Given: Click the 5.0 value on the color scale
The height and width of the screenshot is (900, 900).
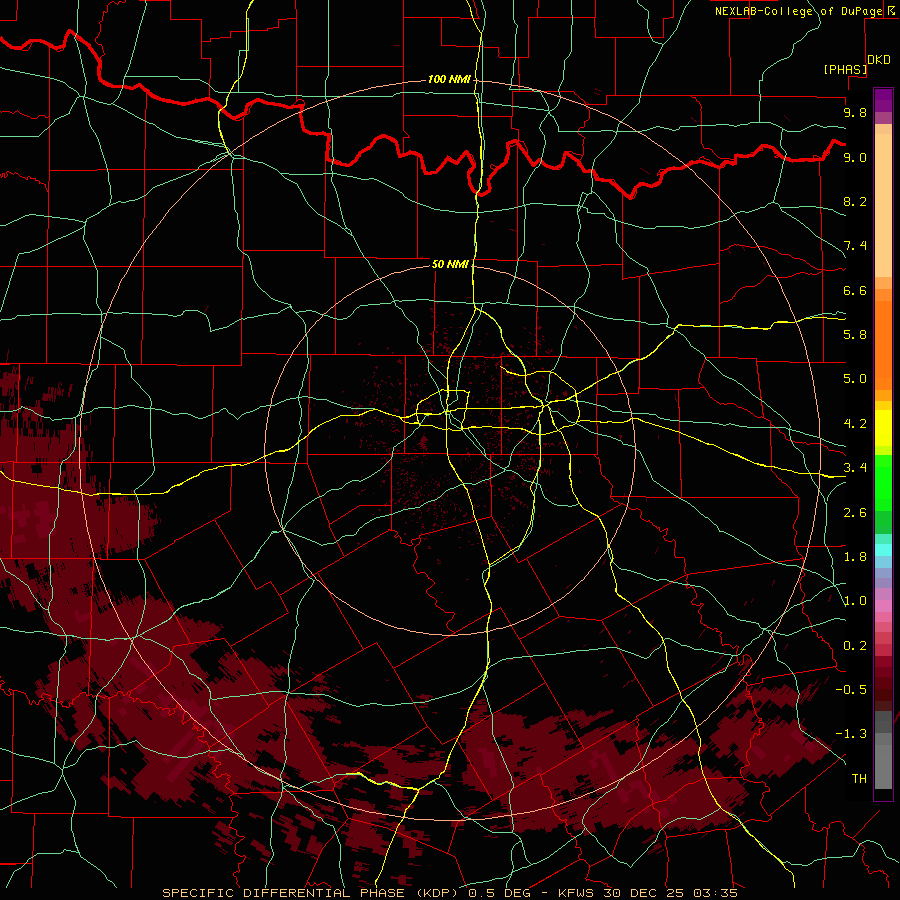Looking at the screenshot, I should coord(855,379).
